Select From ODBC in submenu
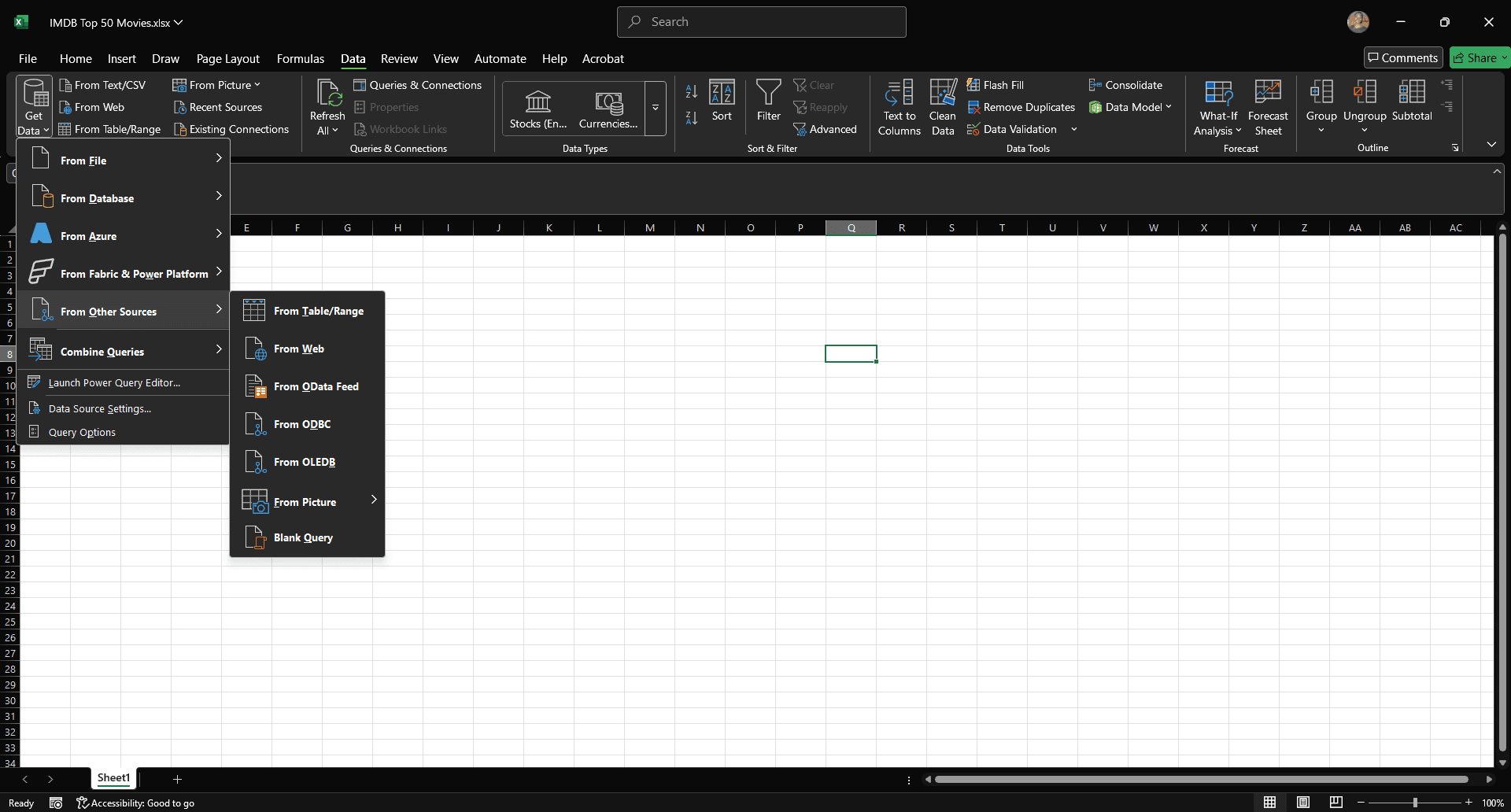The width and height of the screenshot is (1511, 812). 307,424
